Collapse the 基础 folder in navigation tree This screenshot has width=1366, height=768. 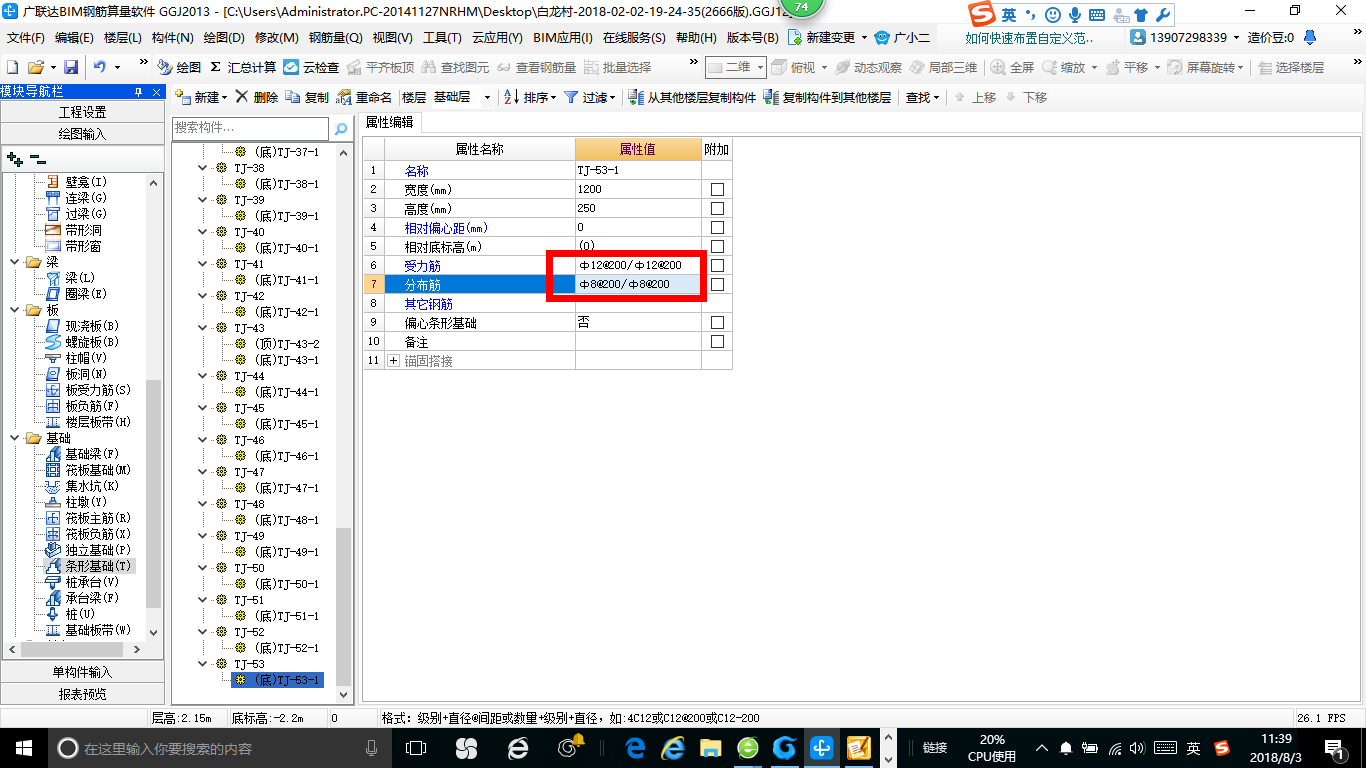[x=15, y=438]
